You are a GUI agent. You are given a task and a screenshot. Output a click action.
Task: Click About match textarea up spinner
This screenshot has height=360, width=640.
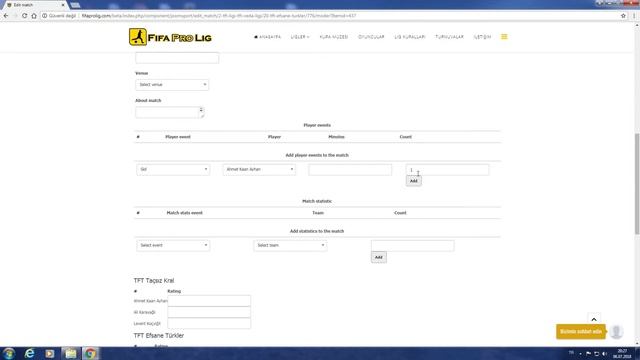point(201,109)
